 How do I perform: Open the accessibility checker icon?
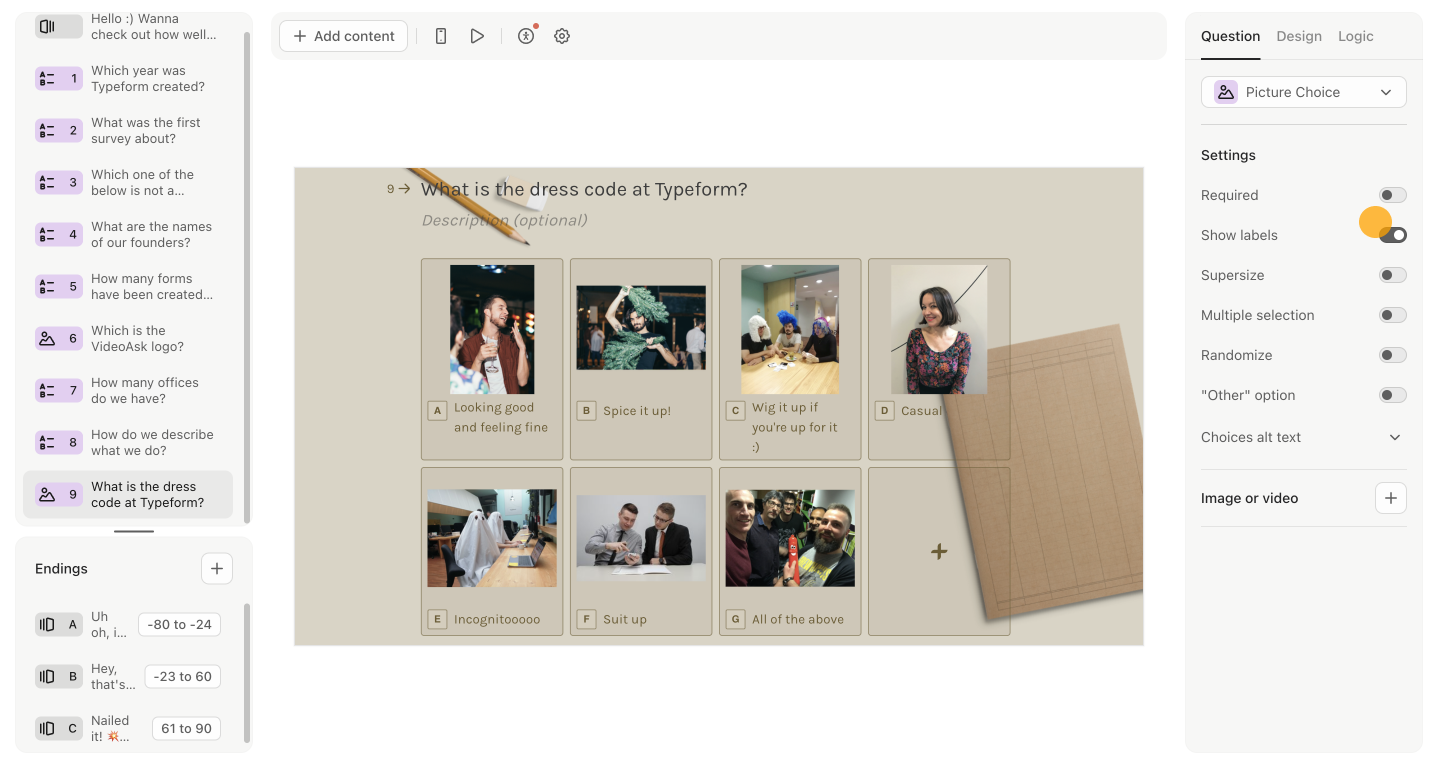(x=526, y=36)
